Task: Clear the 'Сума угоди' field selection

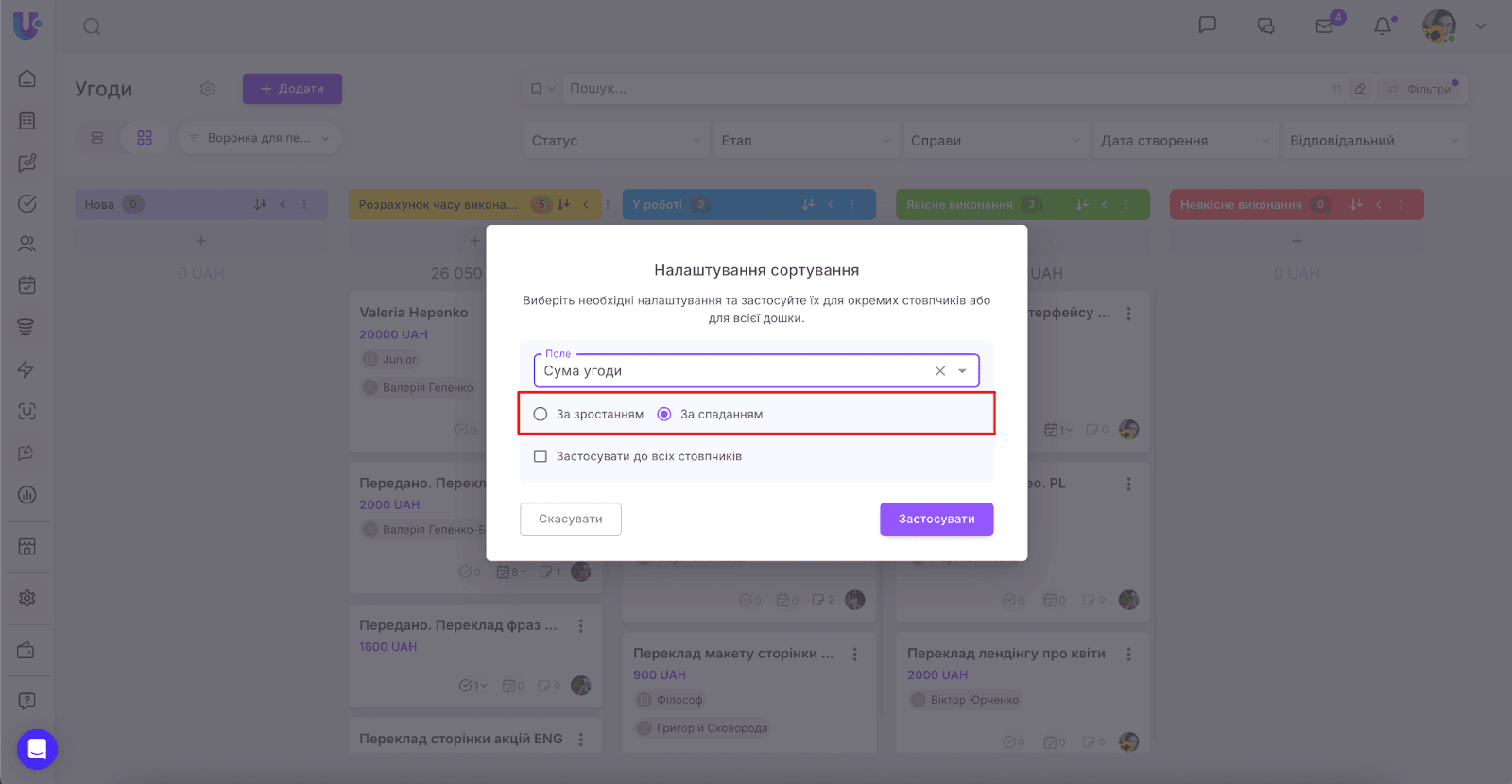Action: pos(940,371)
